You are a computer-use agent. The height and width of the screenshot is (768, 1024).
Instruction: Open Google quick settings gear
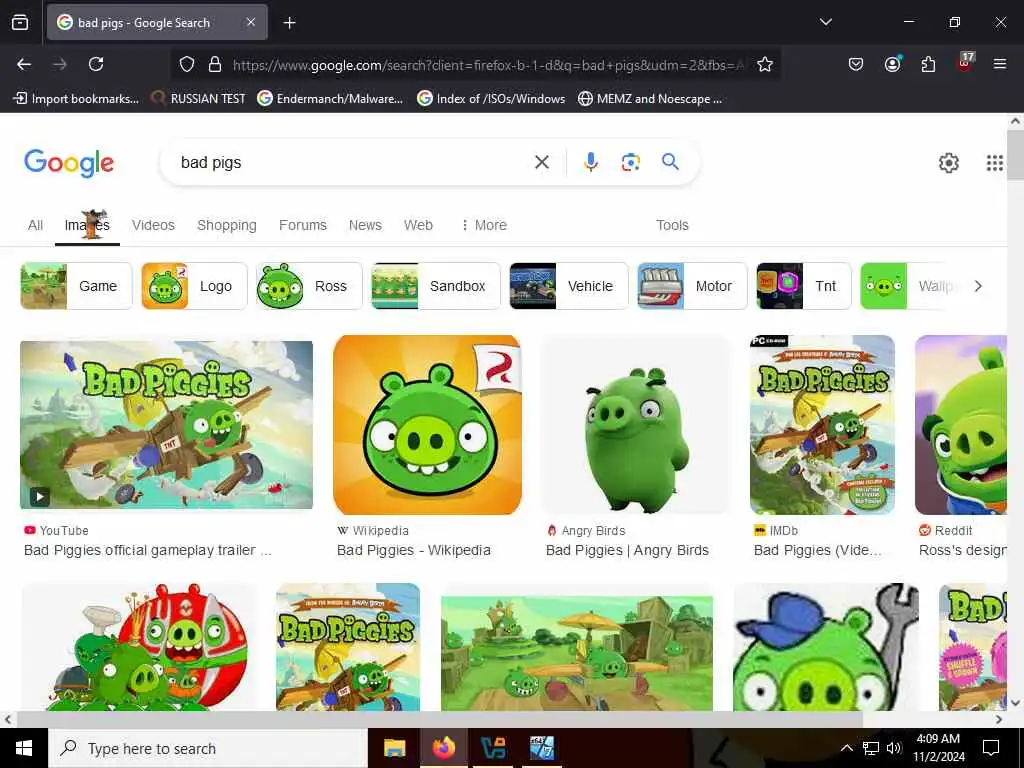tap(948, 163)
